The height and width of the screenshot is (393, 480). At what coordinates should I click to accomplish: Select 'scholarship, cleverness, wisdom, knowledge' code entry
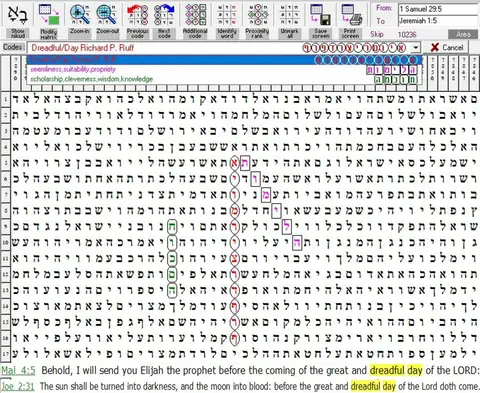(224, 79)
